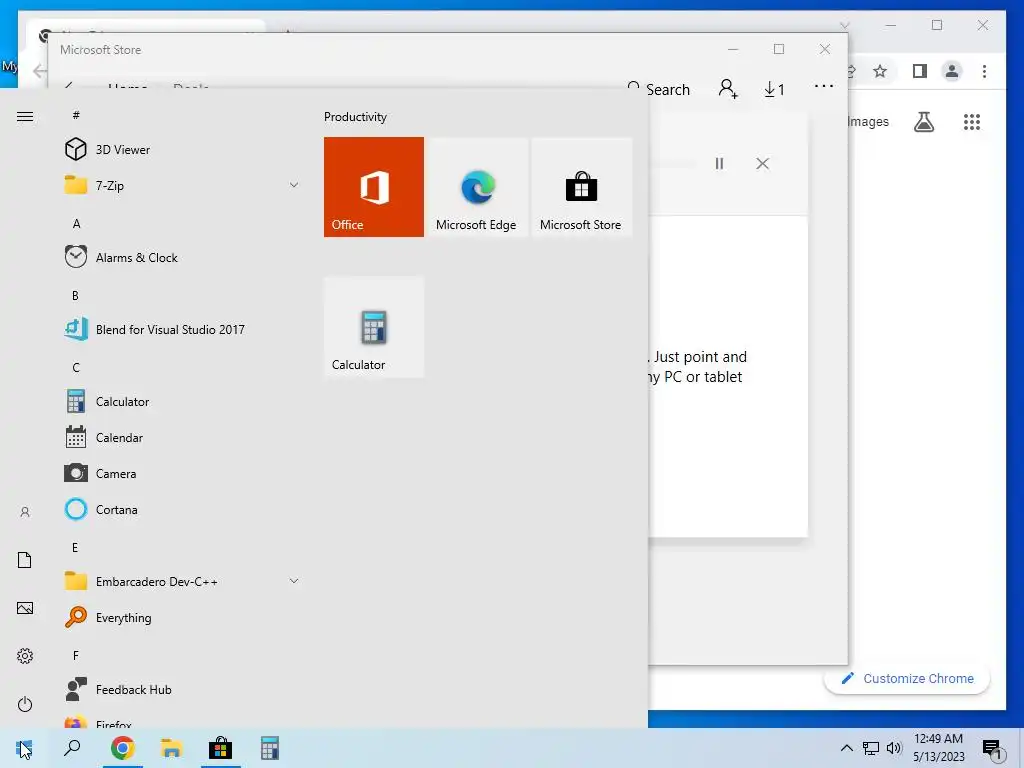Image resolution: width=1024 pixels, height=768 pixels.
Task: Bookmark this page with star icon
Action: click(880, 71)
